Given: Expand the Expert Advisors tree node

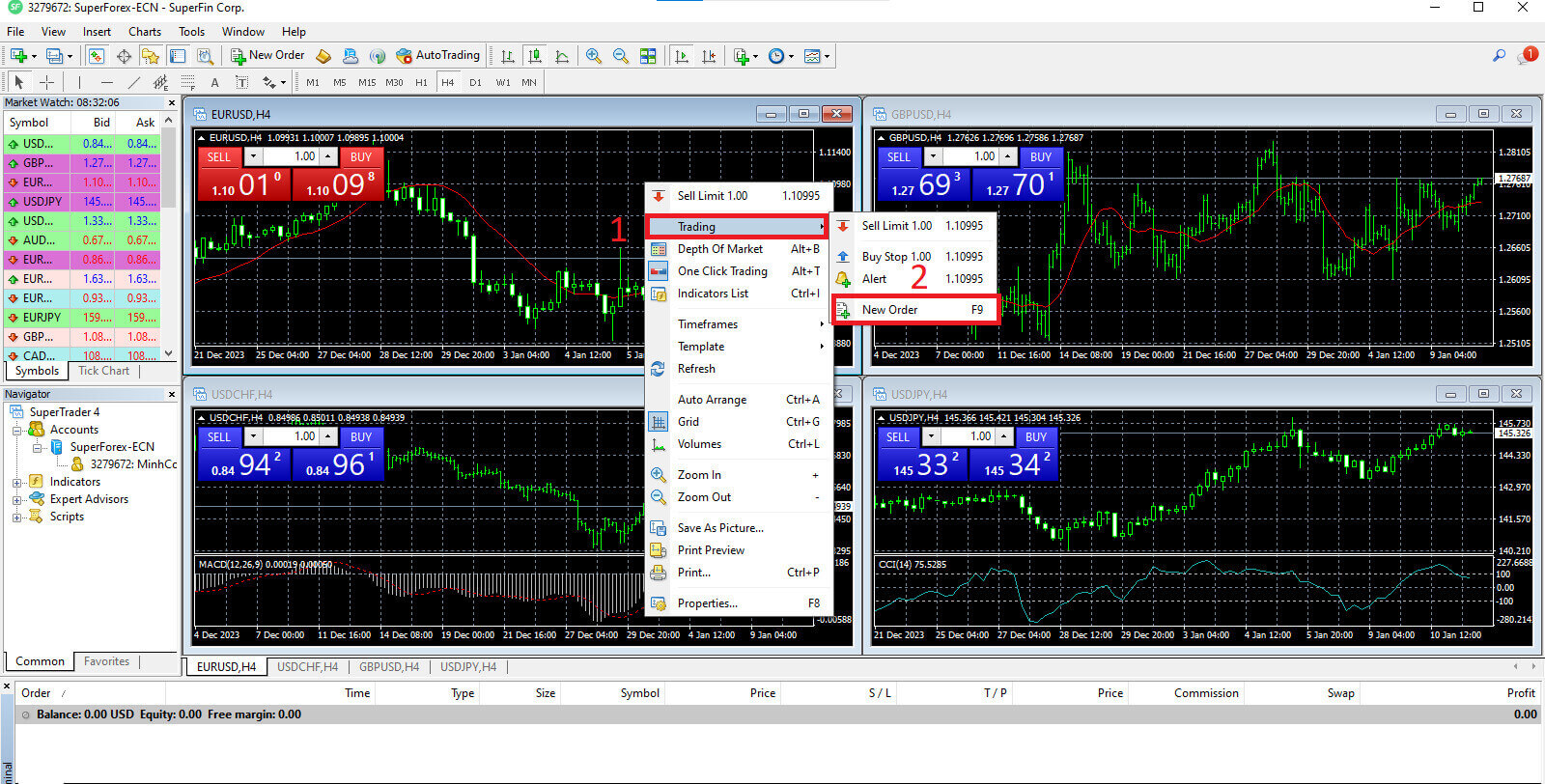Looking at the screenshot, I should click(x=16, y=499).
